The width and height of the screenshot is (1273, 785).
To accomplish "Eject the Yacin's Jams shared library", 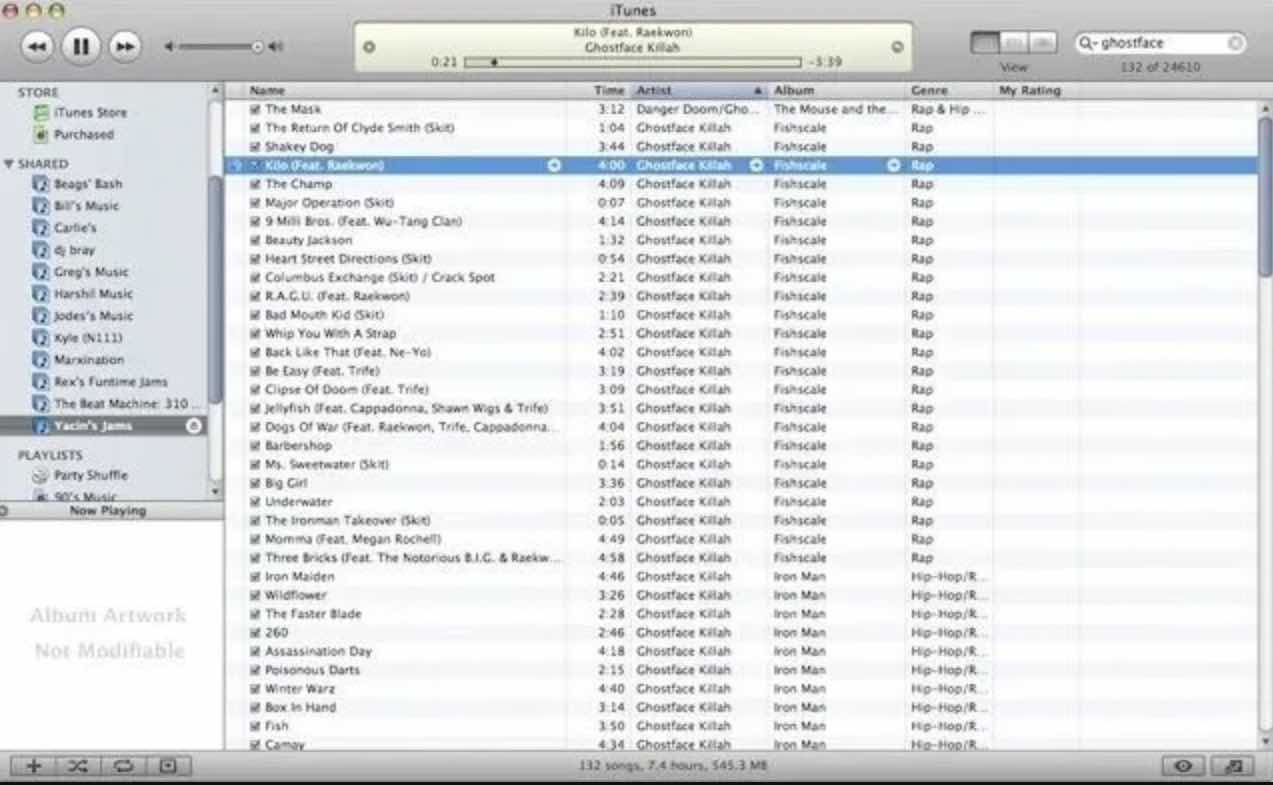I will pyautogui.click(x=194, y=426).
